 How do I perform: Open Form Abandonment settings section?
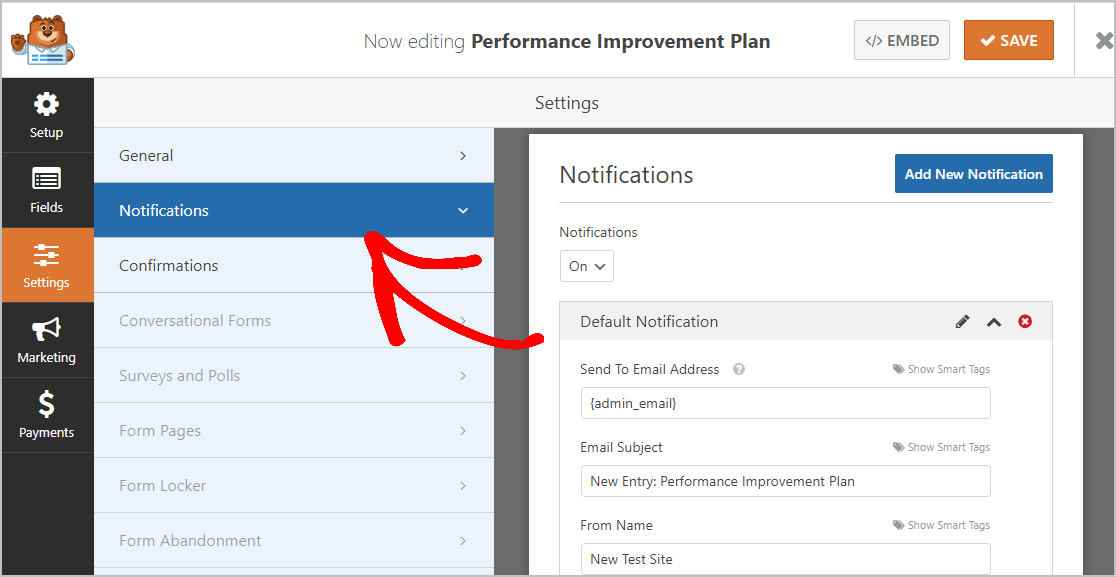(294, 541)
